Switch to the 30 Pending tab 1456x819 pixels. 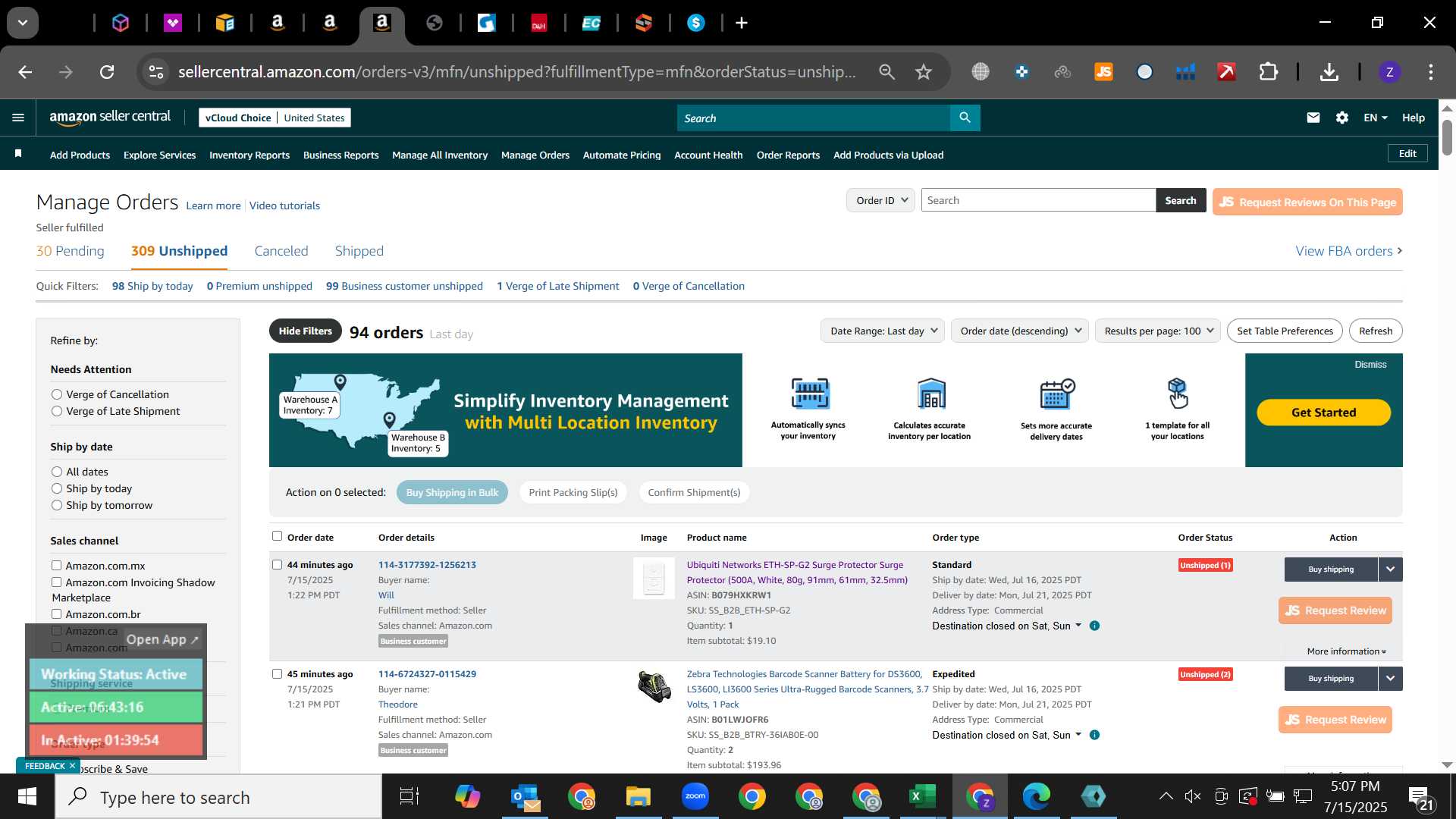pyautogui.click(x=70, y=251)
